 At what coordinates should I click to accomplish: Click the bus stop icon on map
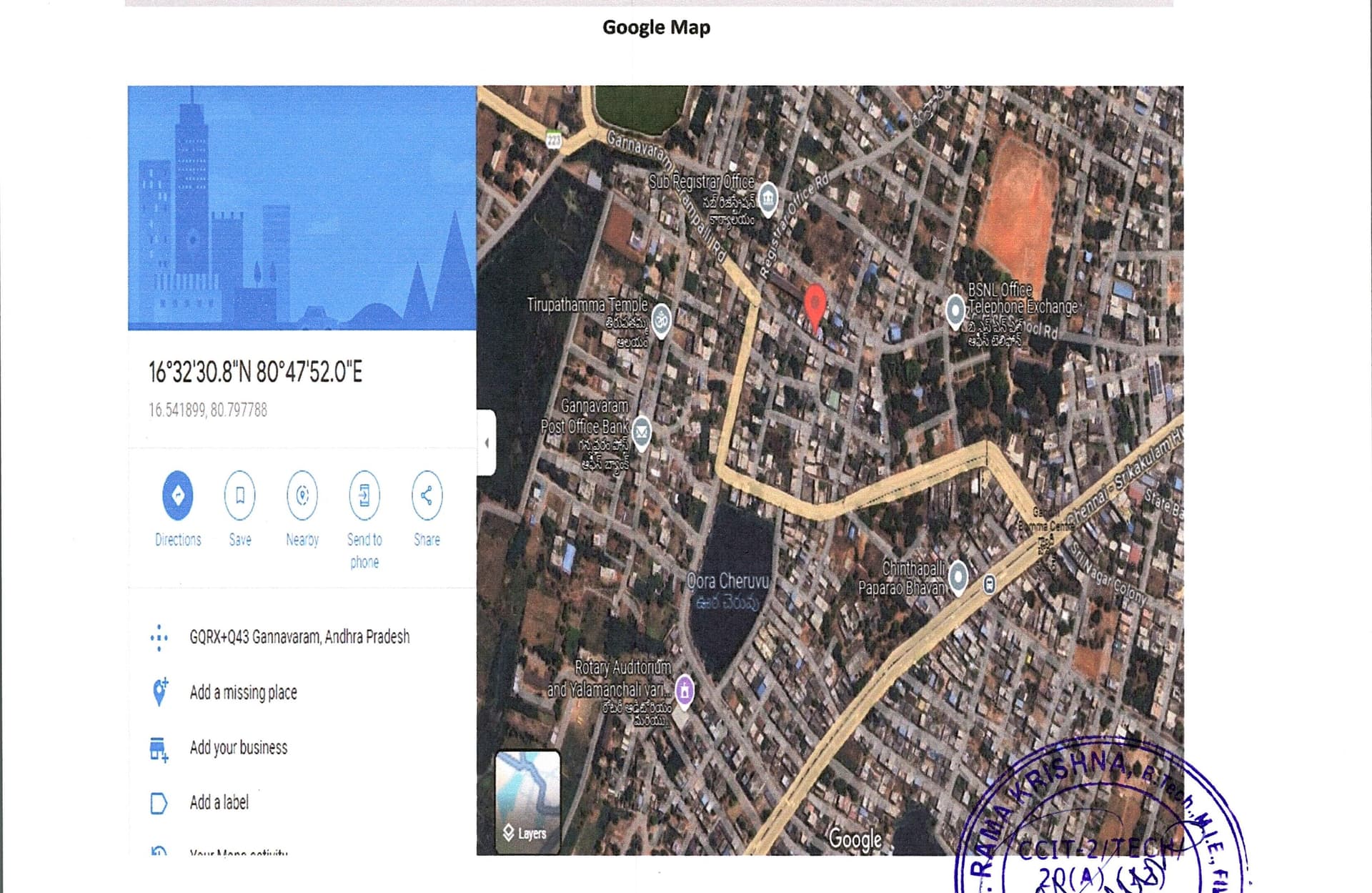tap(989, 584)
